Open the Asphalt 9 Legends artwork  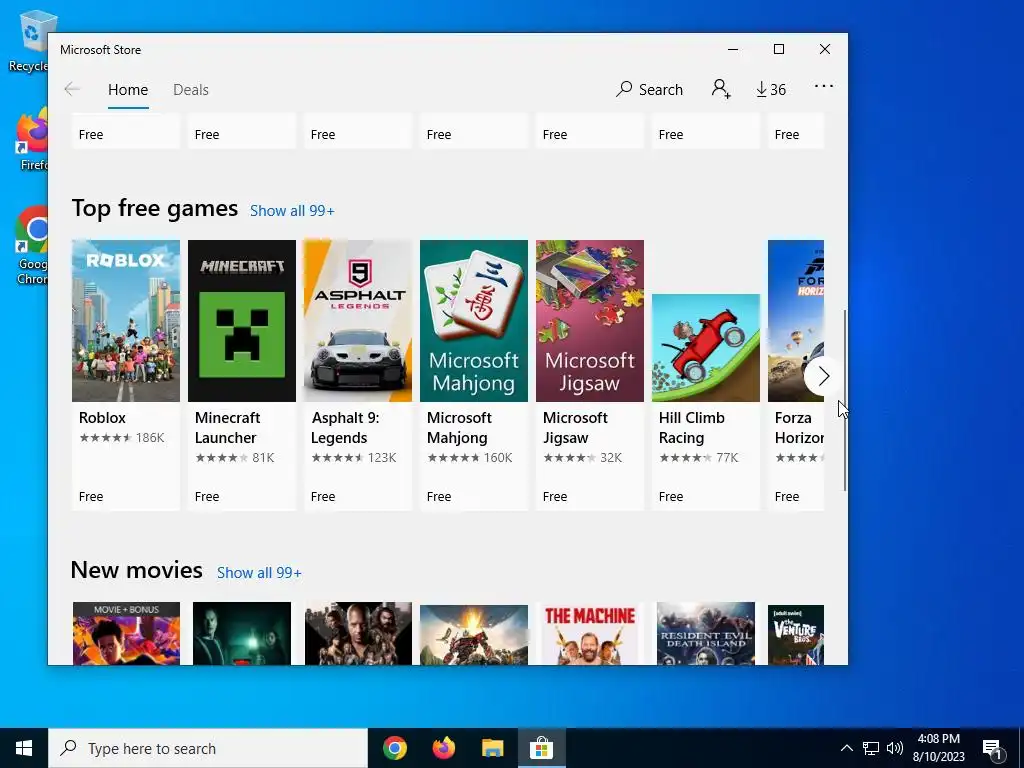coord(358,321)
